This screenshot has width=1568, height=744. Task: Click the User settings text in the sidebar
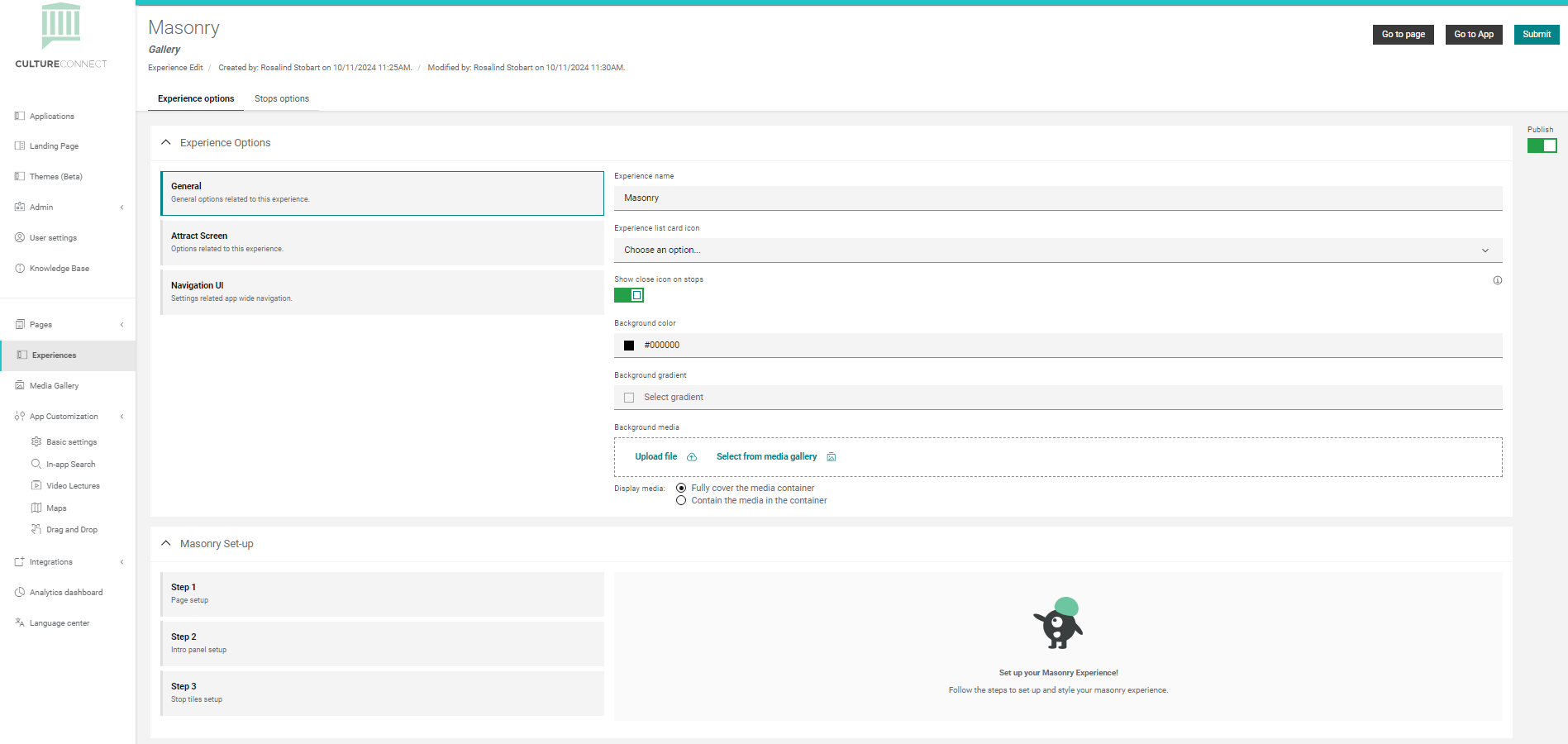tap(53, 238)
